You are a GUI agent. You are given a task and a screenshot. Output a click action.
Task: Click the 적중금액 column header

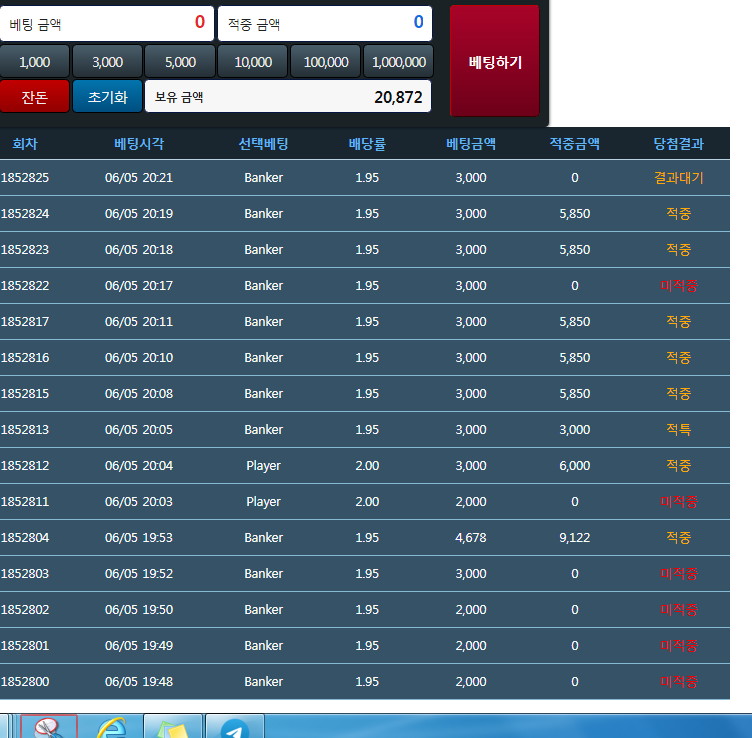pyautogui.click(x=575, y=143)
